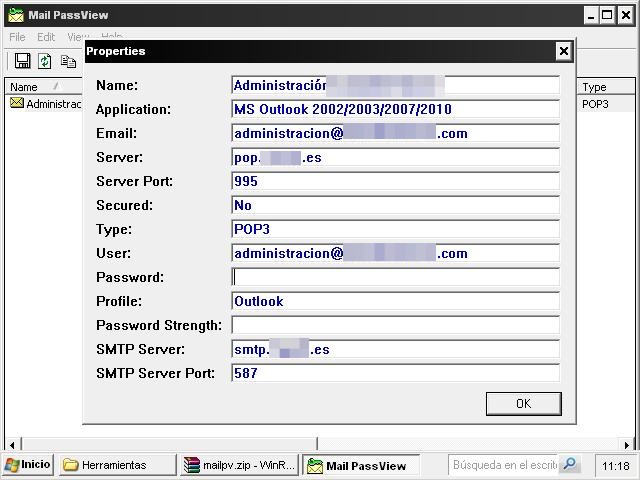Open the File menu
The height and width of the screenshot is (480, 640).
[x=17, y=37]
